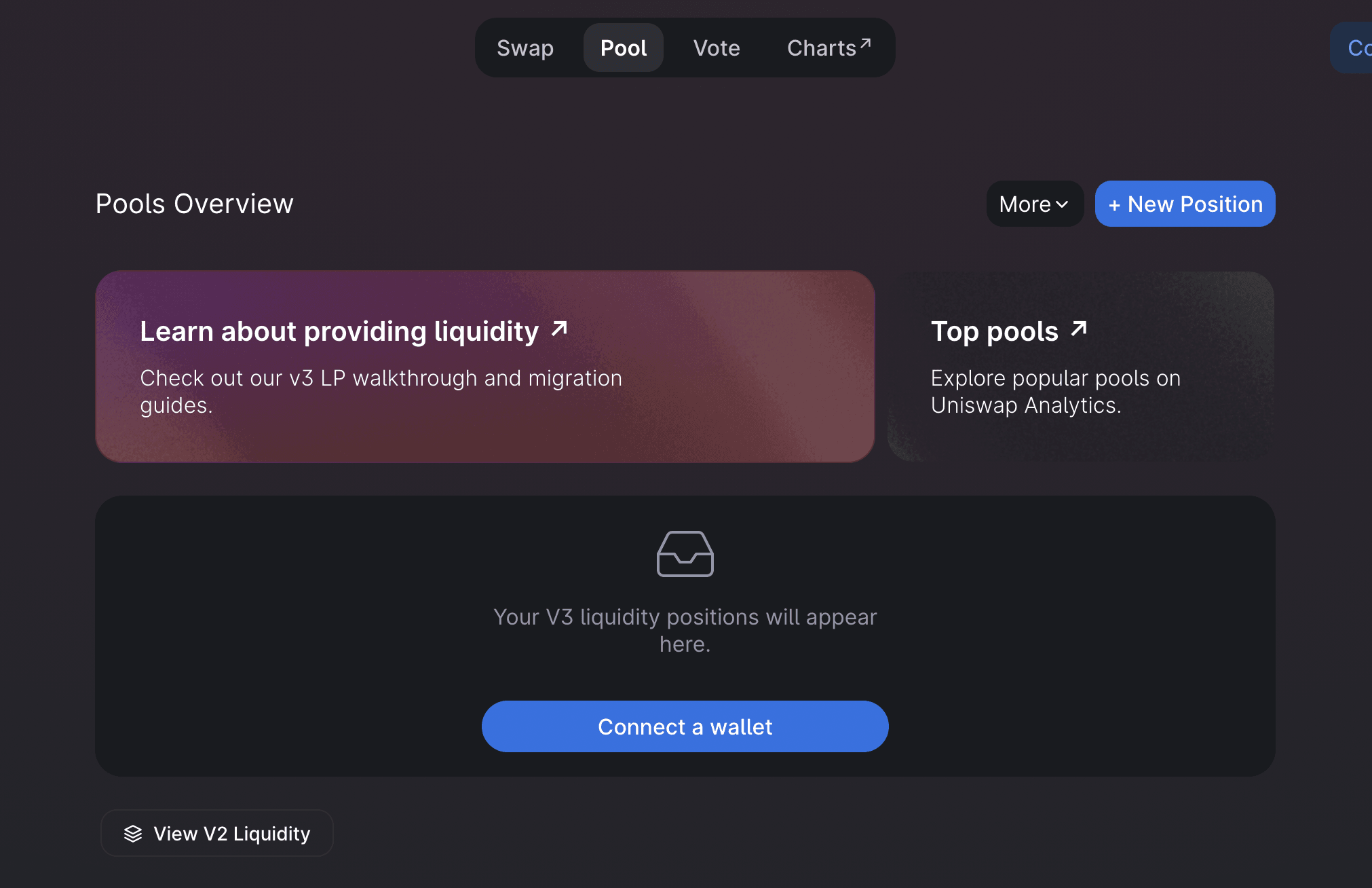Click the stacked layers icon in View V2 Liquidity

[133, 834]
